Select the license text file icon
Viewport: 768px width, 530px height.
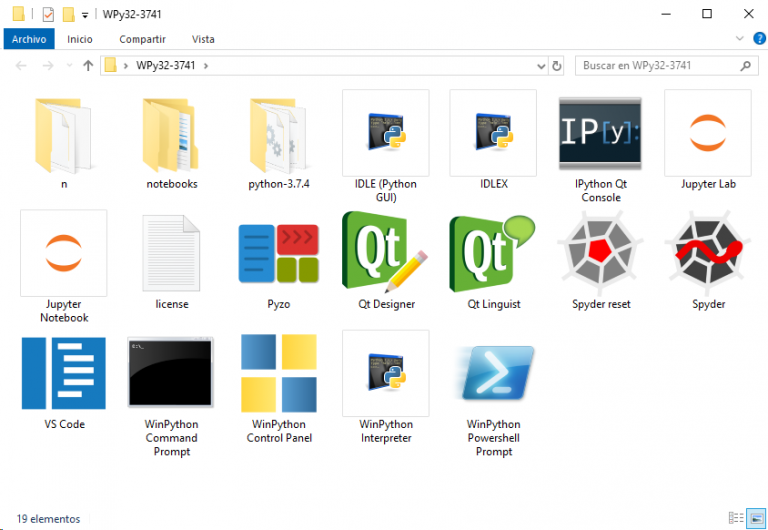[x=171, y=253]
